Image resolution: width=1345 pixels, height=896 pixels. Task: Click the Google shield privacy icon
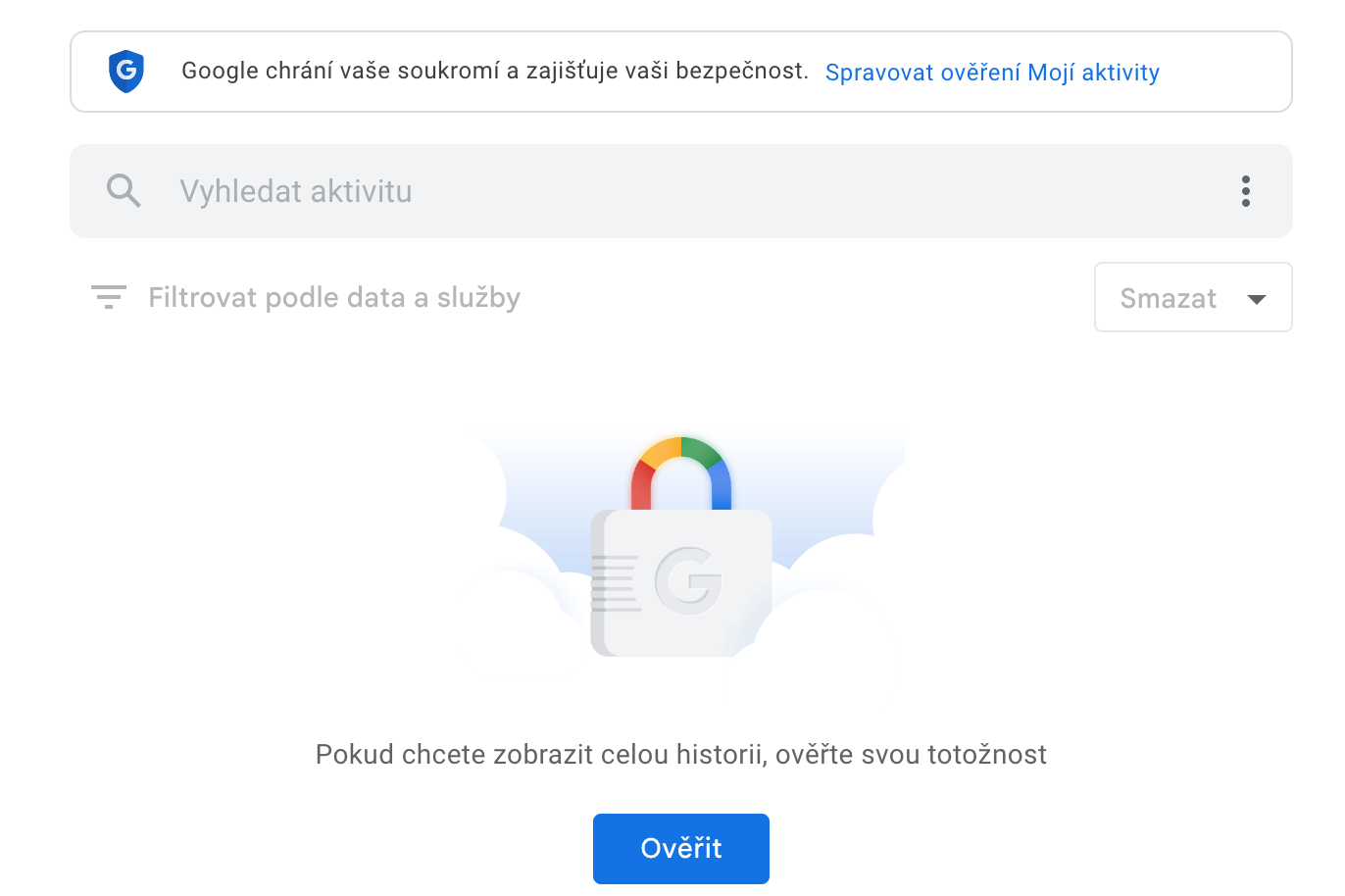click(125, 72)
